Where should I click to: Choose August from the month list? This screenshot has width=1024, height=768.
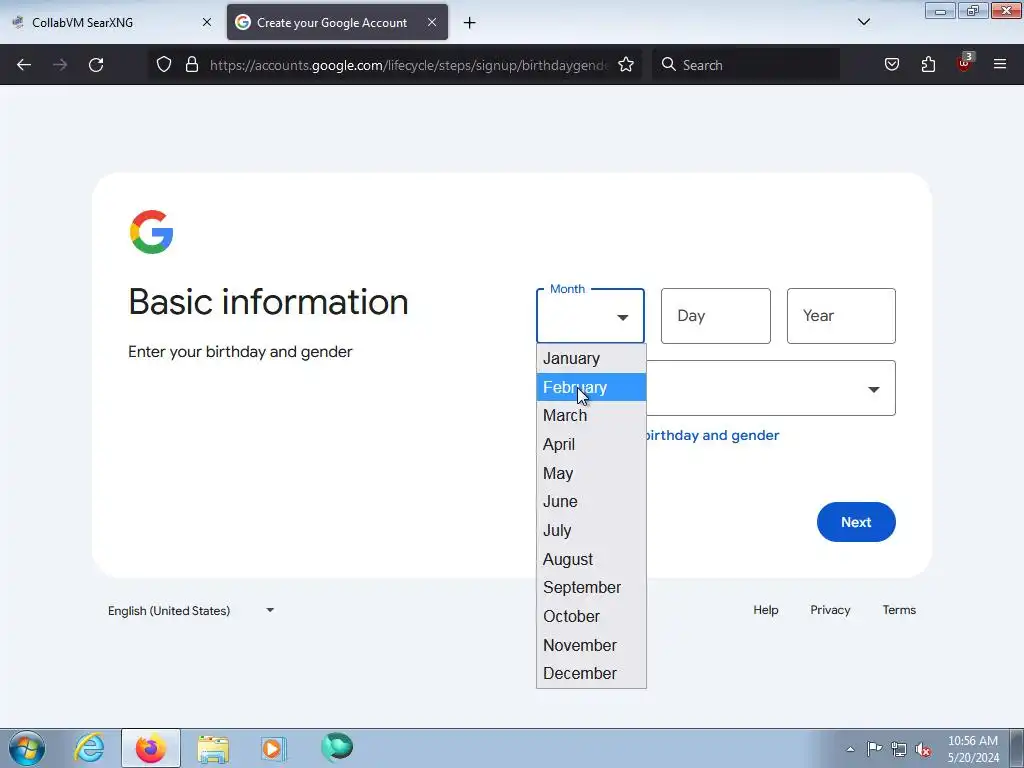(591, 559)
